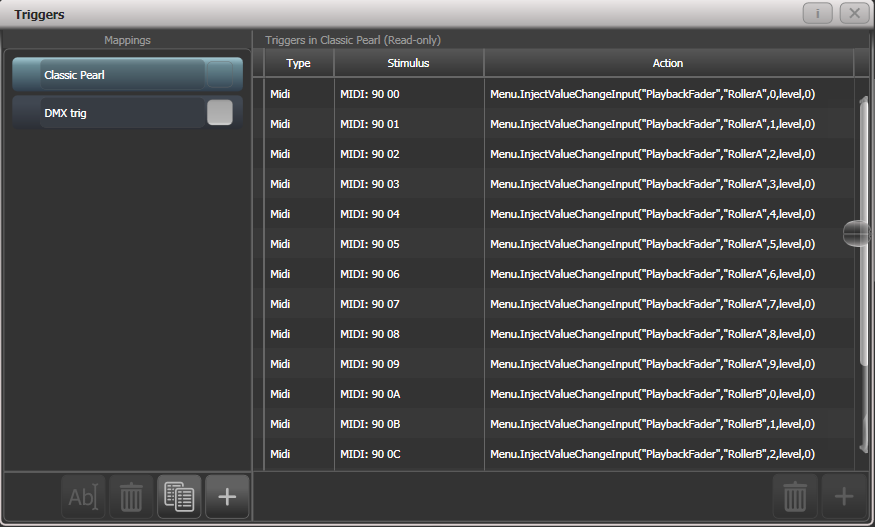Click the RollerA,9 action cell
875x527 pixels.
click(669, 364)
